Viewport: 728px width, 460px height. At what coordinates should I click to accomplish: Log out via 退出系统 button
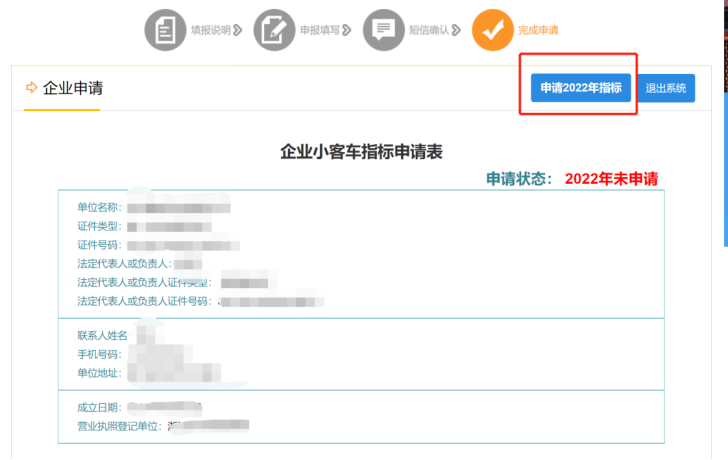point(666,88)
